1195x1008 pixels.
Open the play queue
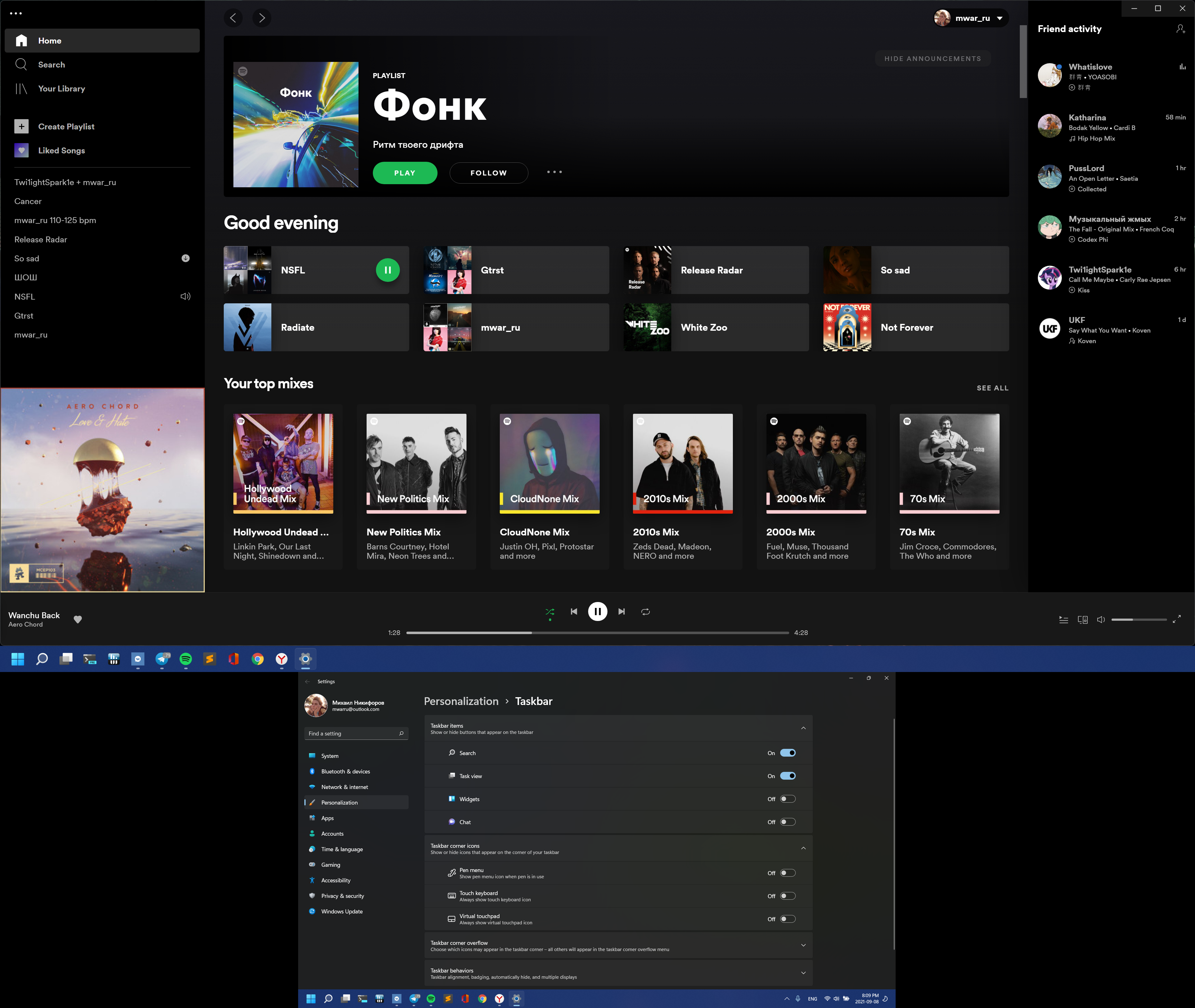[1064, 619]
